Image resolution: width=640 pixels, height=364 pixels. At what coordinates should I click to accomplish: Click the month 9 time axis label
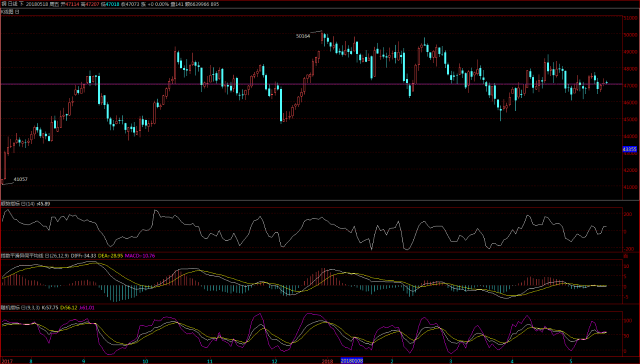[x=84, y=361]
